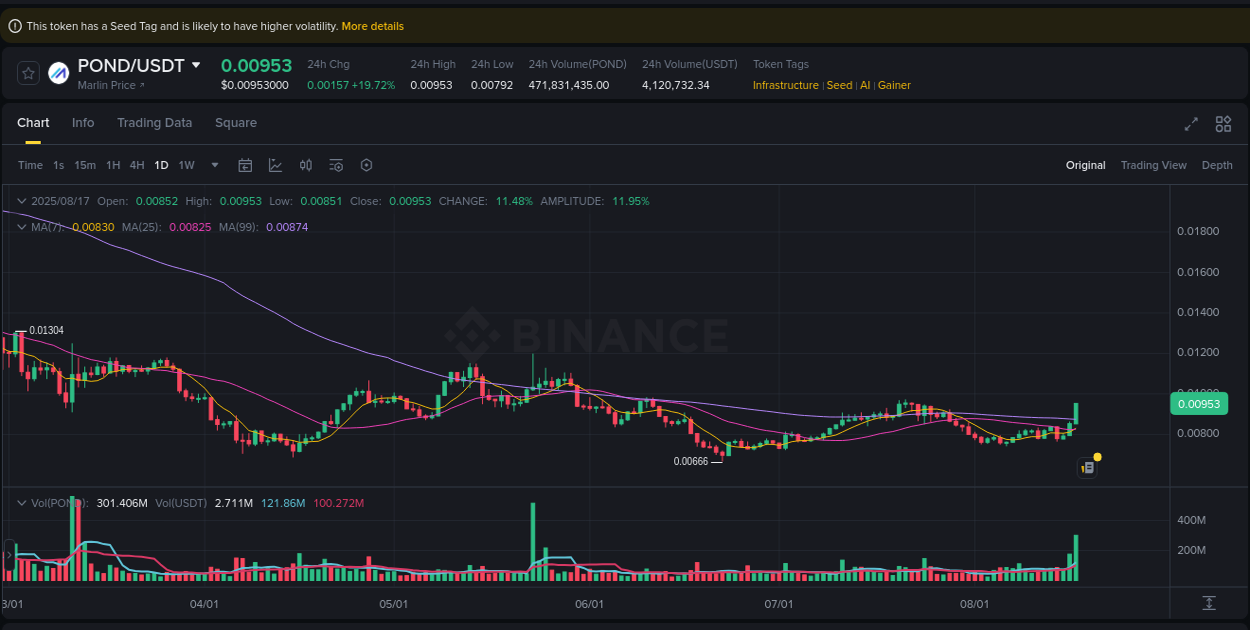Collapse the Vol(POND) volume panel

[x=20, y=502]
